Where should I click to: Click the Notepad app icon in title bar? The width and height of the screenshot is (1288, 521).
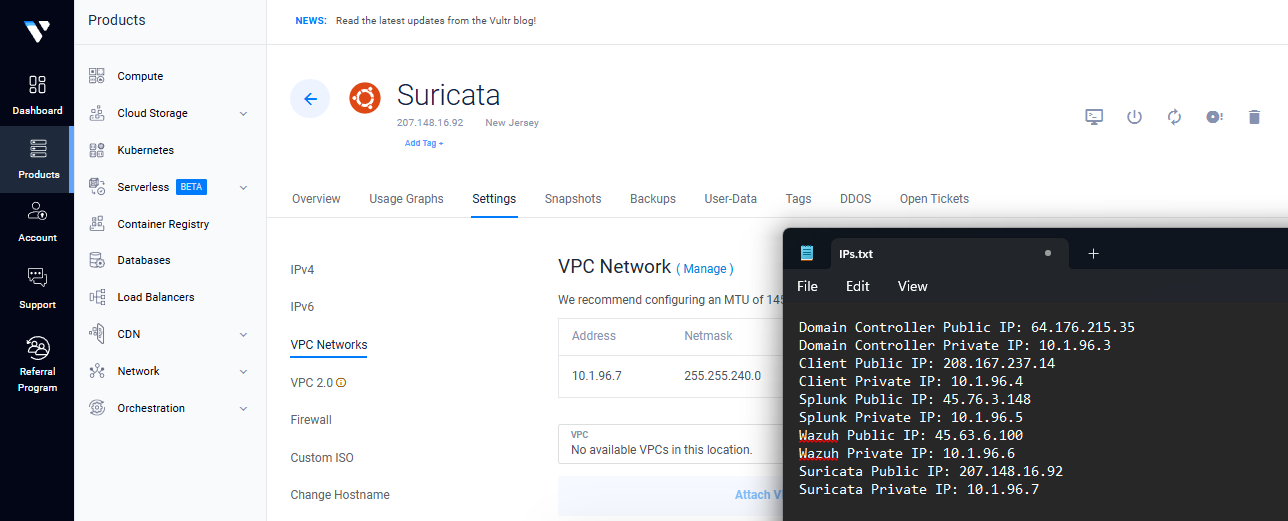pos(807,253)
